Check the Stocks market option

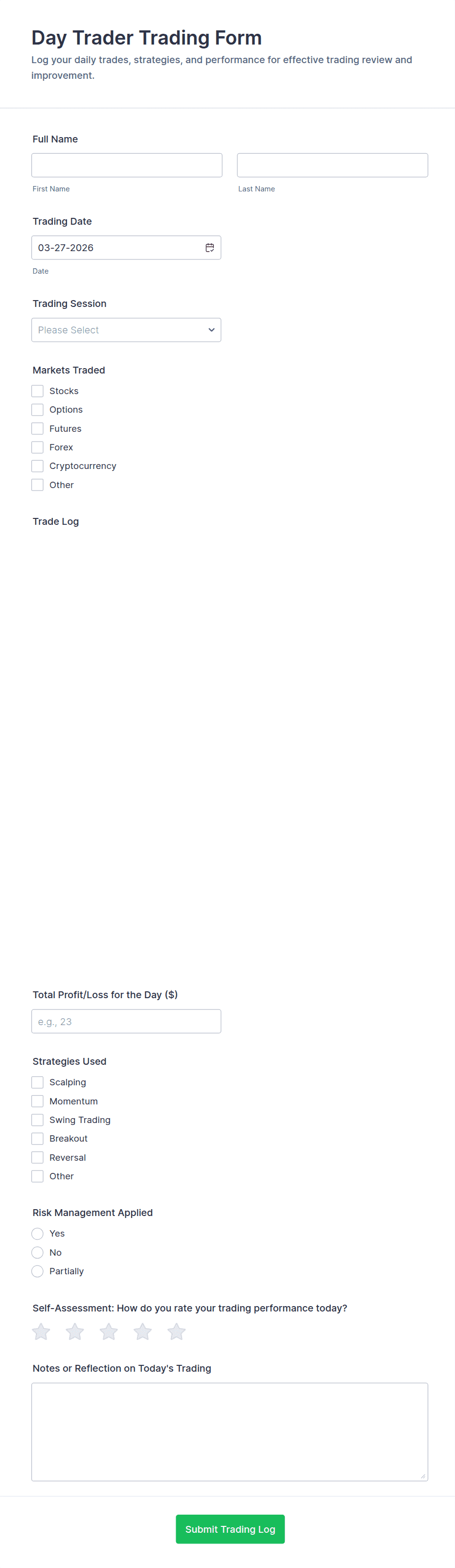coord(37,391)
